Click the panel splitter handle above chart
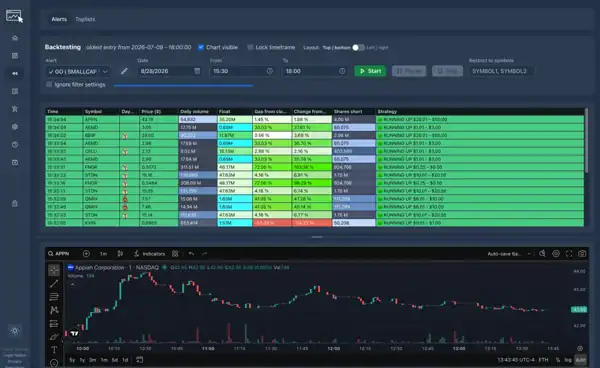The width and height of the screenshot is (600, 368). tap(317, 237)
